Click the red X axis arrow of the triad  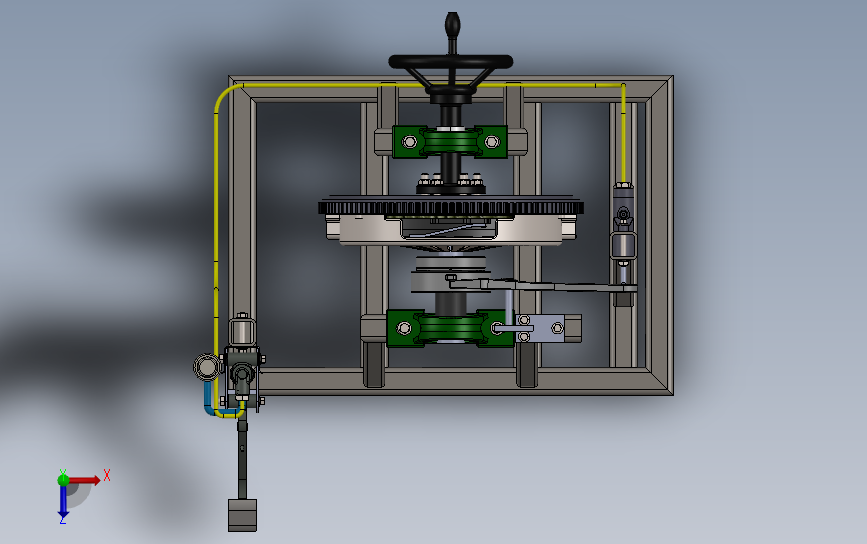84,480
